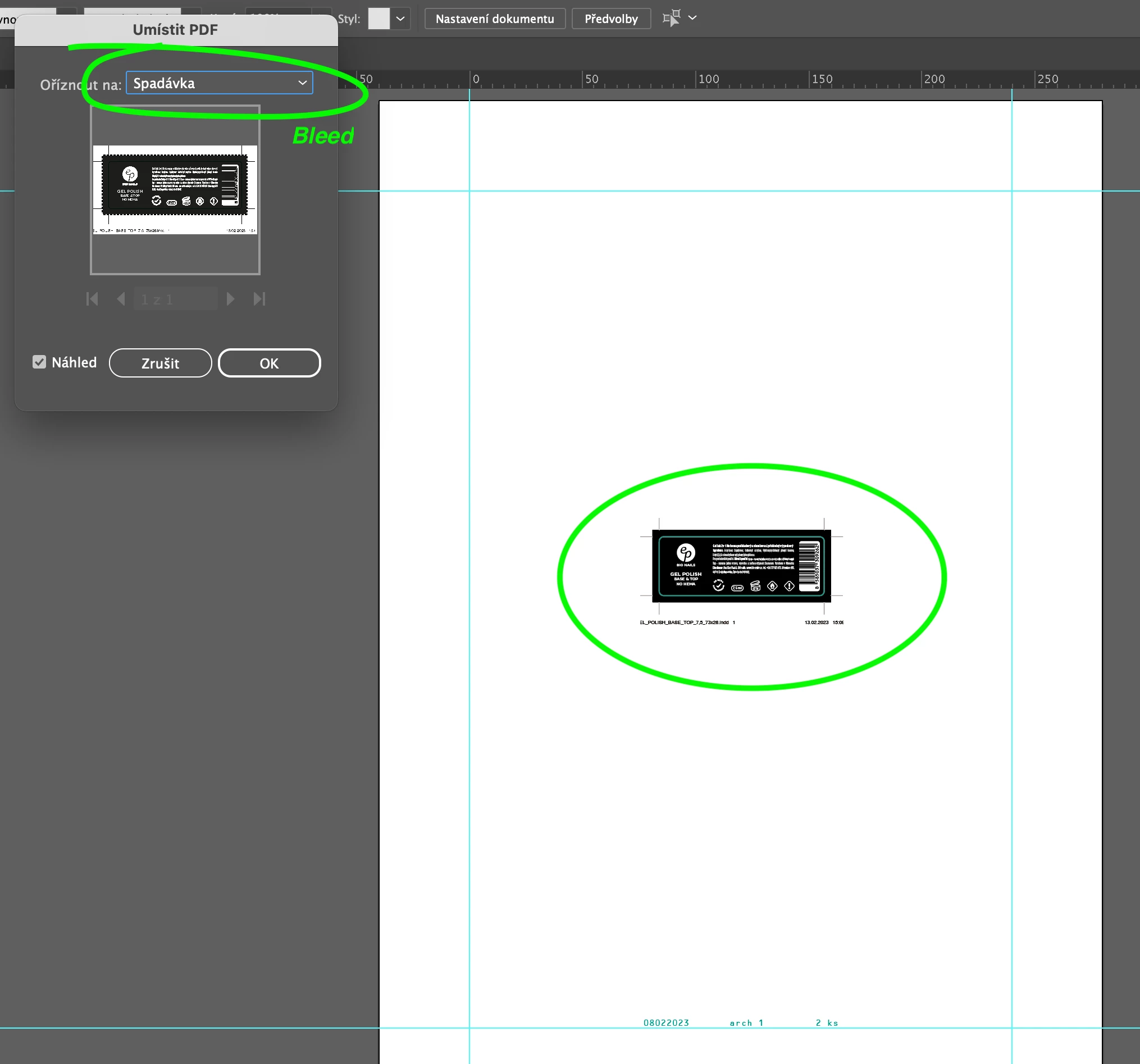Expand chevron beside the arrangement icon
The image size is (1140, 1064).
(x=692, y=18)
